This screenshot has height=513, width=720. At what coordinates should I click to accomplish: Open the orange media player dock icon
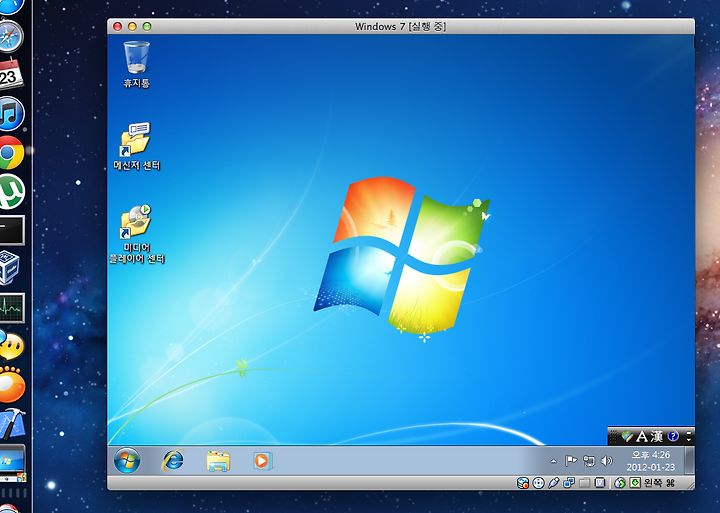coord(11,384)
